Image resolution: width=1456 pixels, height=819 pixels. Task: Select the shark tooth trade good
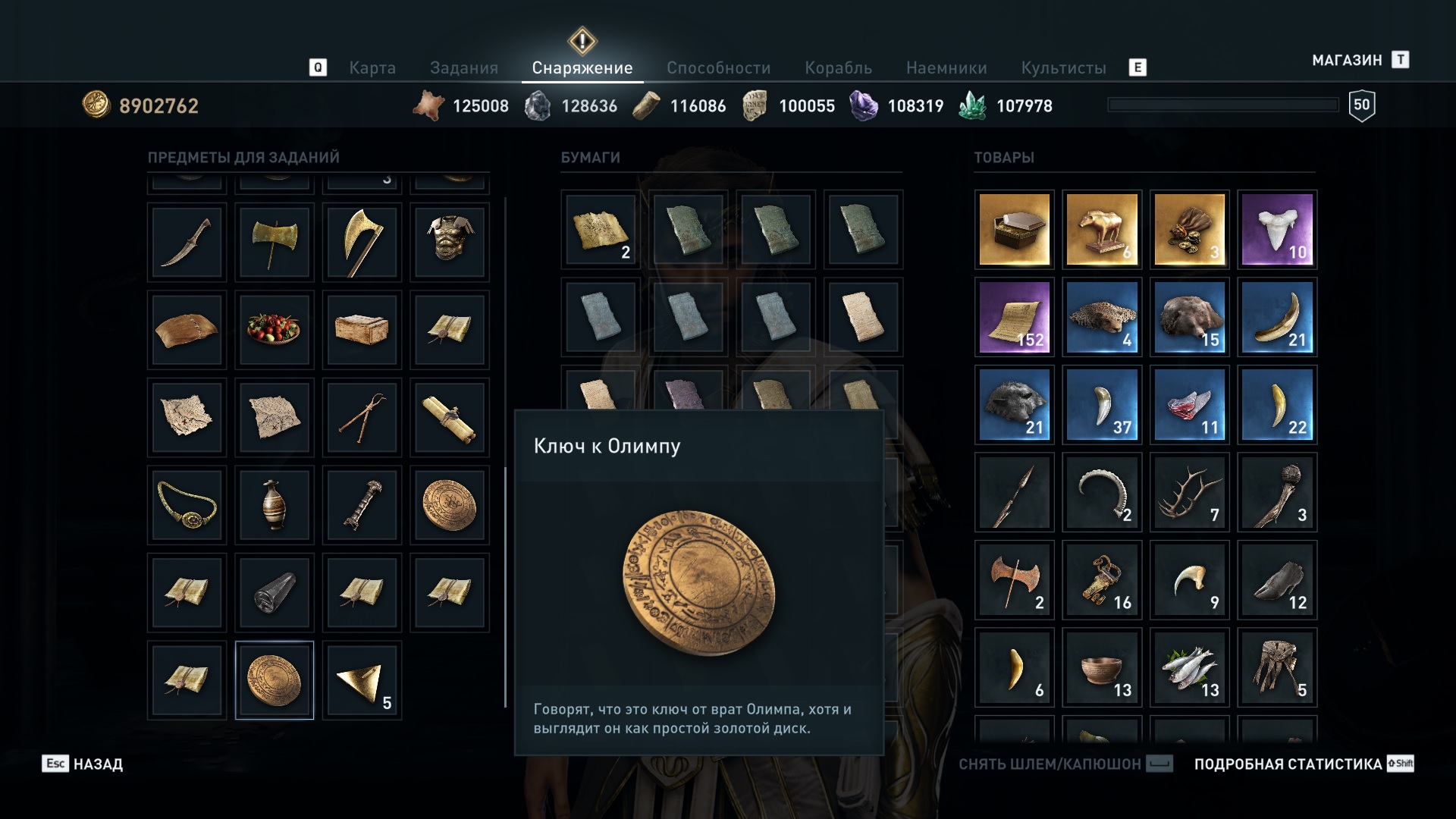click(1277, 229)
